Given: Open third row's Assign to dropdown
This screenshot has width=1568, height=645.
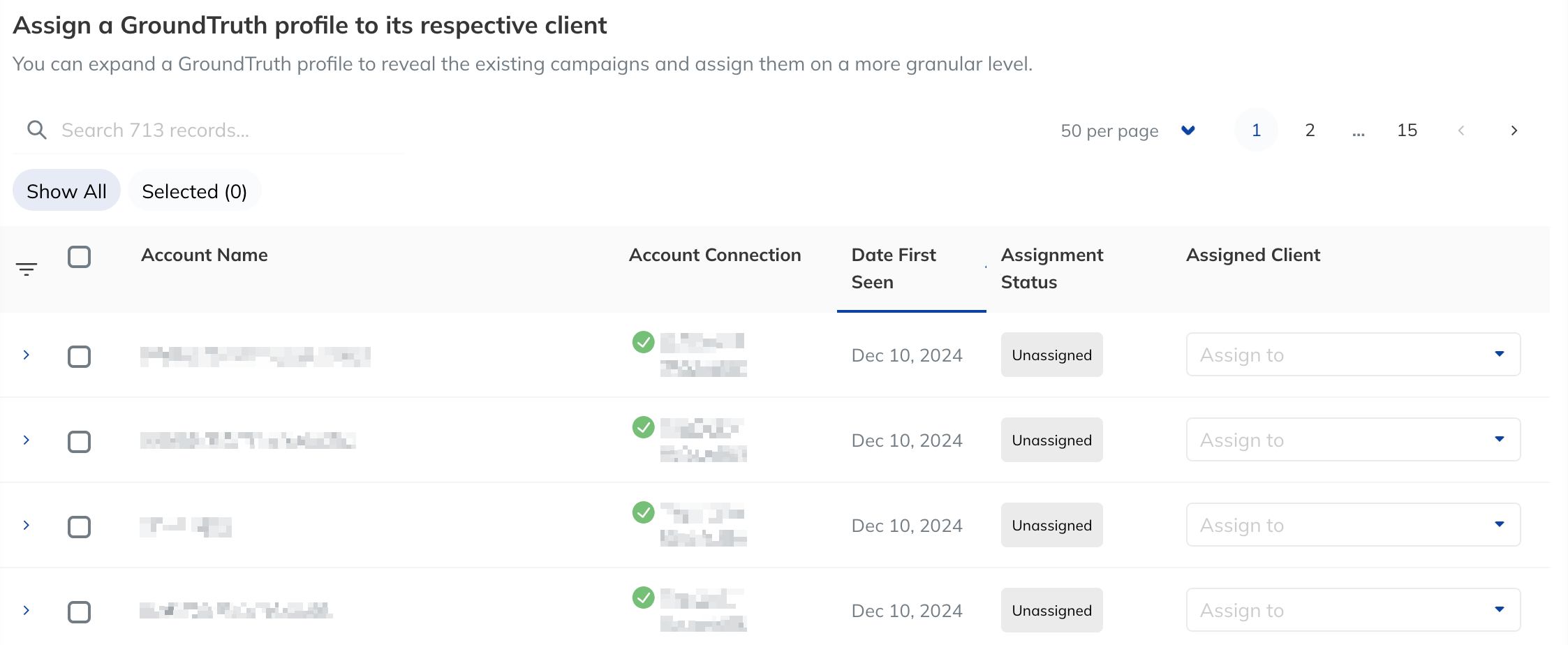Looking at the screenshot, I should (1353, 525).
